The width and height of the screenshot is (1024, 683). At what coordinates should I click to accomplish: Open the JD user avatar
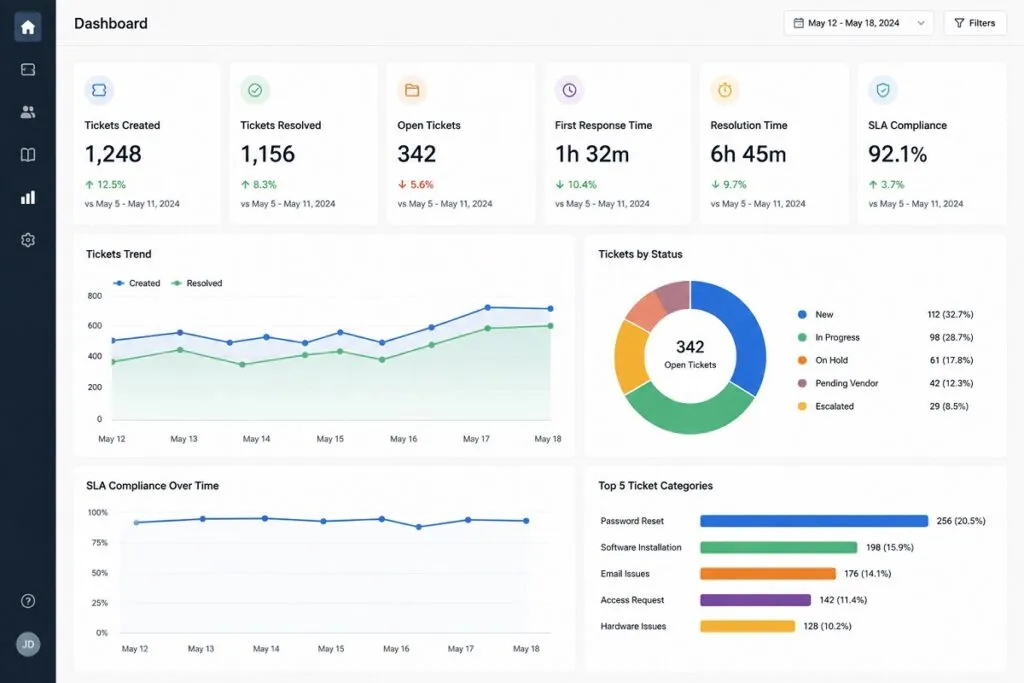click(x=28, y=644)
